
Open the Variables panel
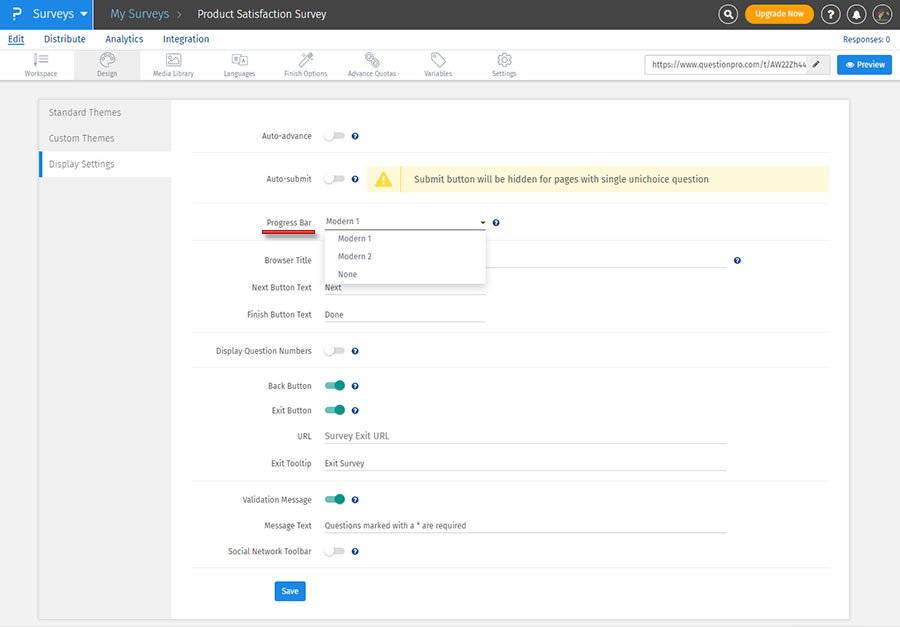pyautogui.click(x=437, y=64)
